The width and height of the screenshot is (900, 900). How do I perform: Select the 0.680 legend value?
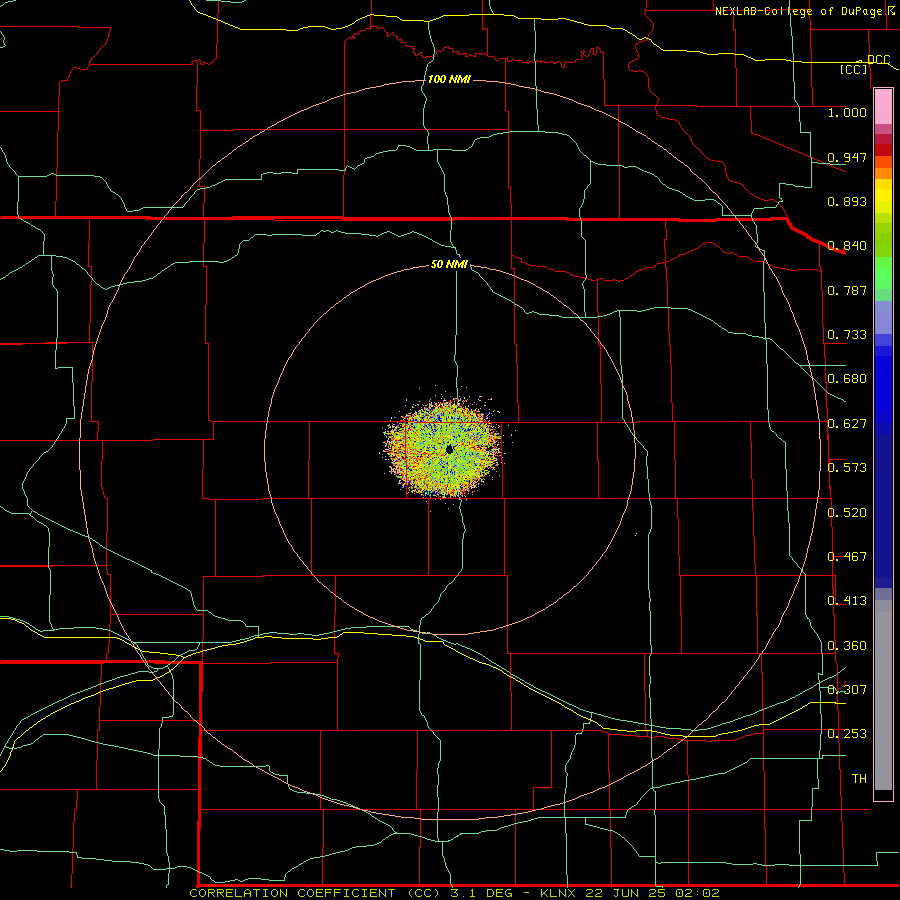[x=847, y=379]
